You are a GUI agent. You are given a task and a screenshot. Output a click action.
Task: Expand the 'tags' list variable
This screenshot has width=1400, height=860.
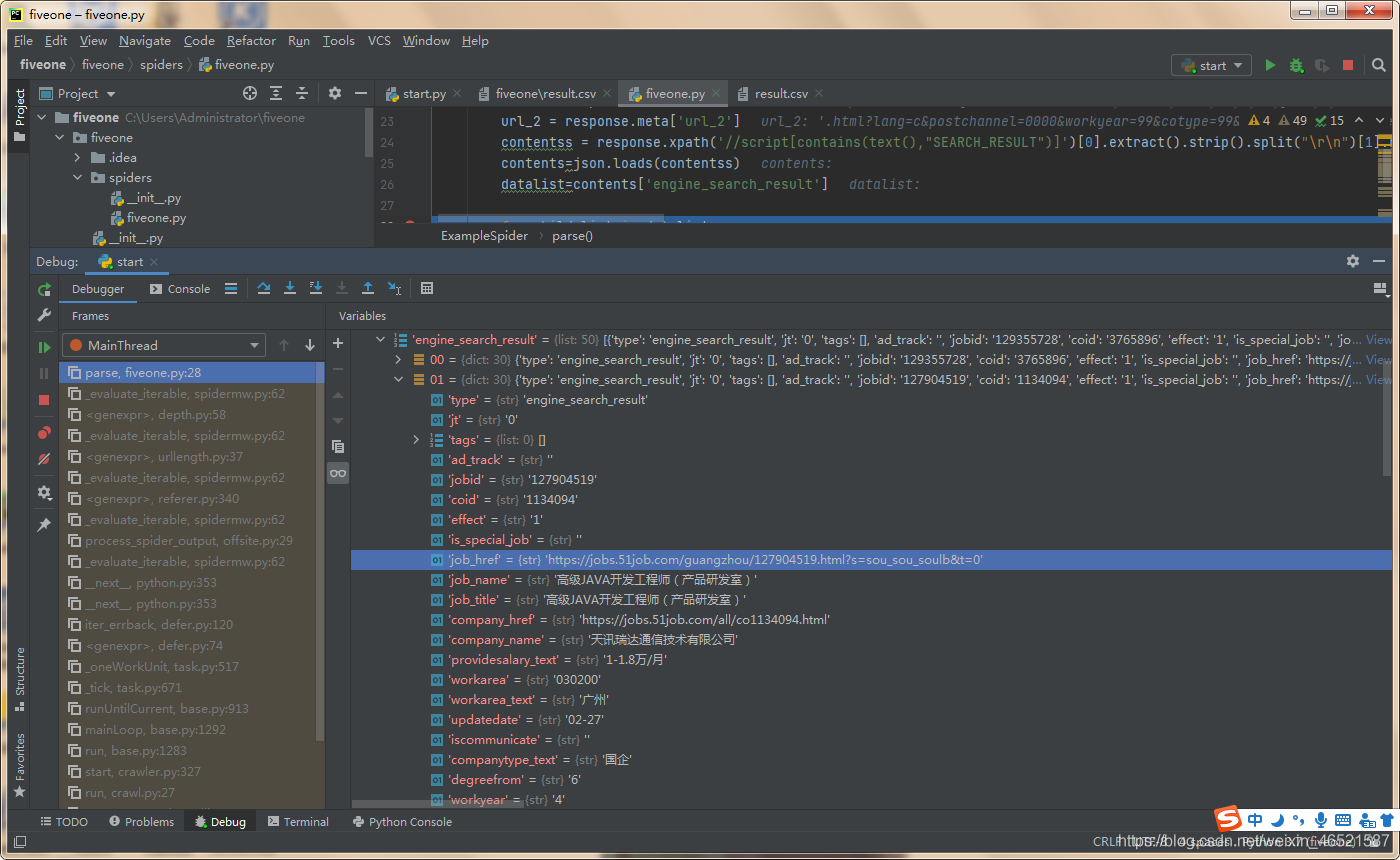416,440
